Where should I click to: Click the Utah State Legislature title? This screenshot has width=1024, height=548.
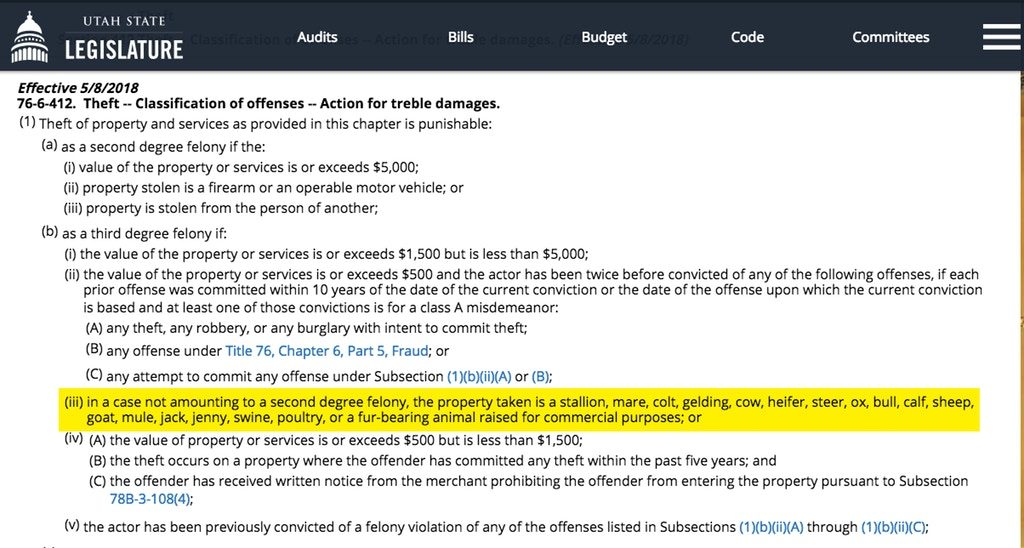point(124,38)
